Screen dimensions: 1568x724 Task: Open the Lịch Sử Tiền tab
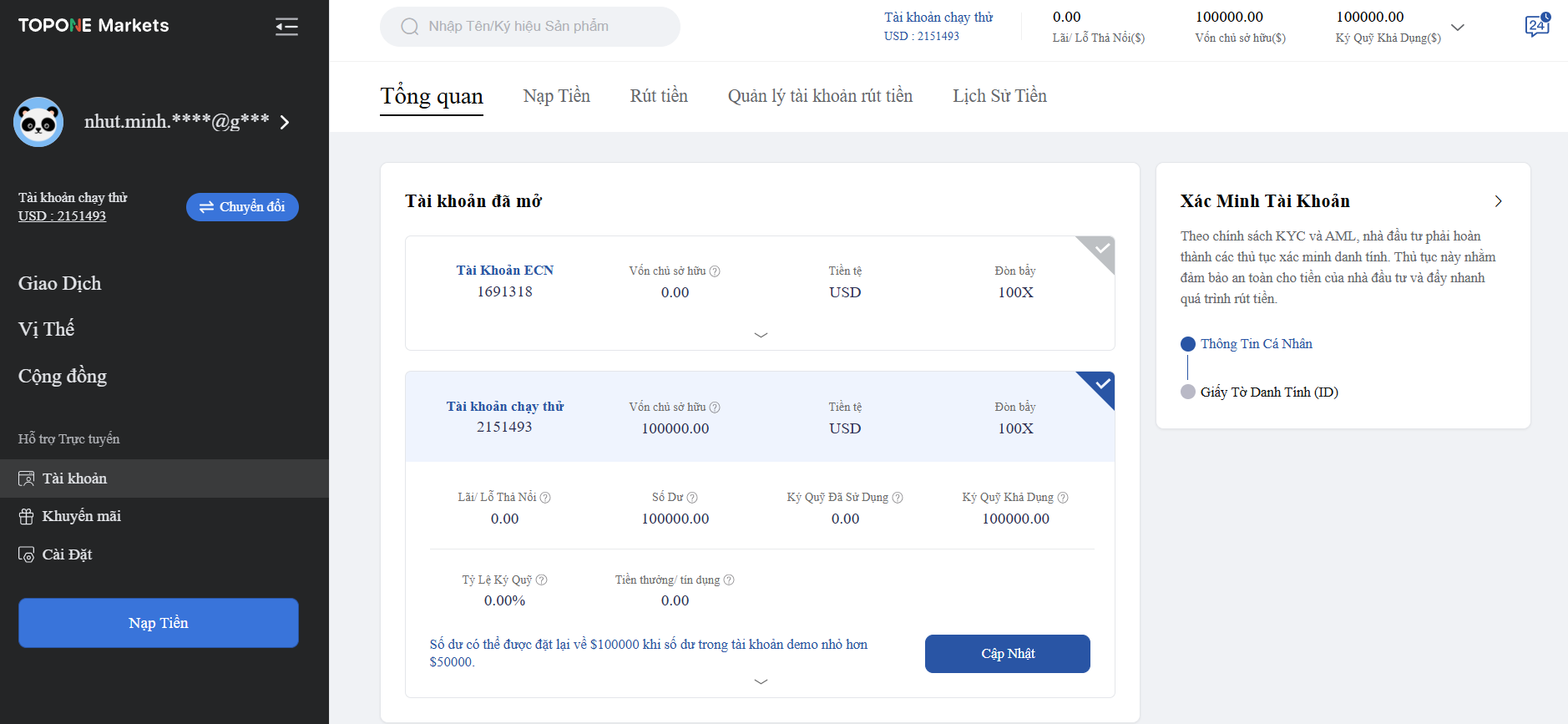click(999, 96)
